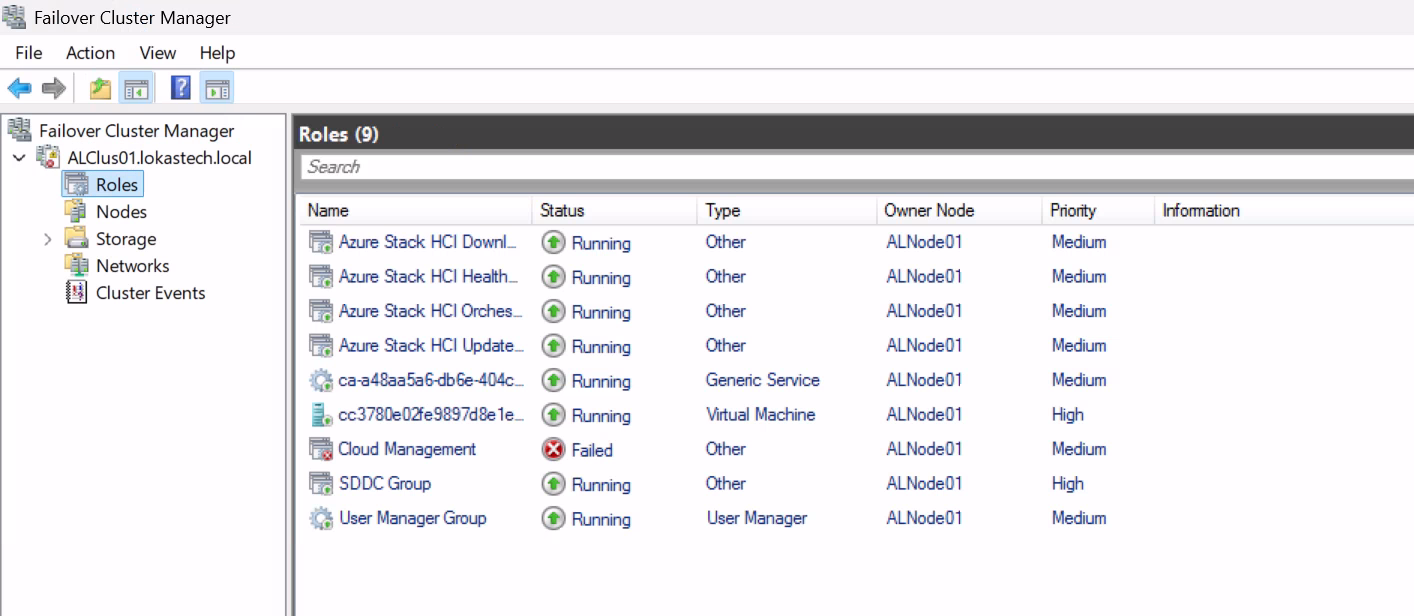Expand the Storage tree node
1414x616 pixels.
tap(47, 239)
